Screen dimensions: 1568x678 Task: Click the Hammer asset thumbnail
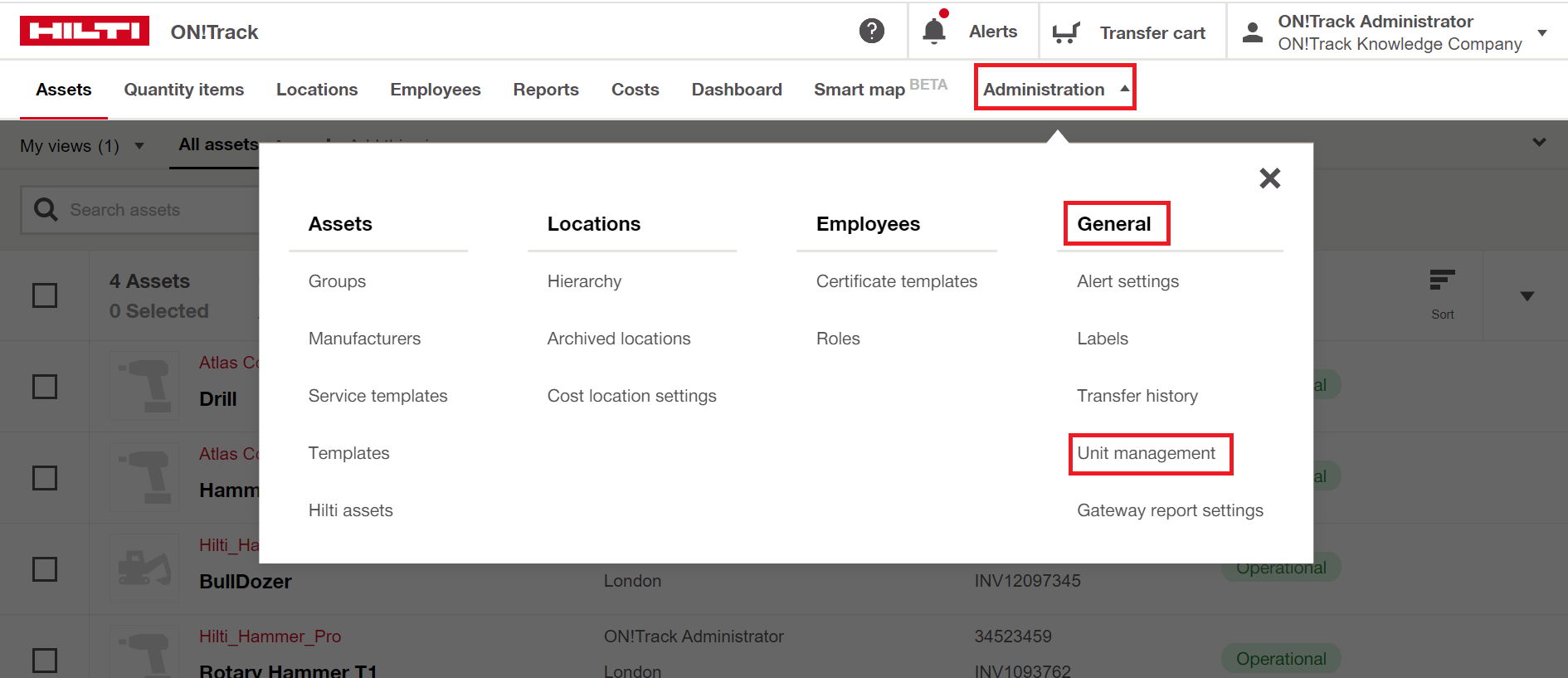coord(144,477)
